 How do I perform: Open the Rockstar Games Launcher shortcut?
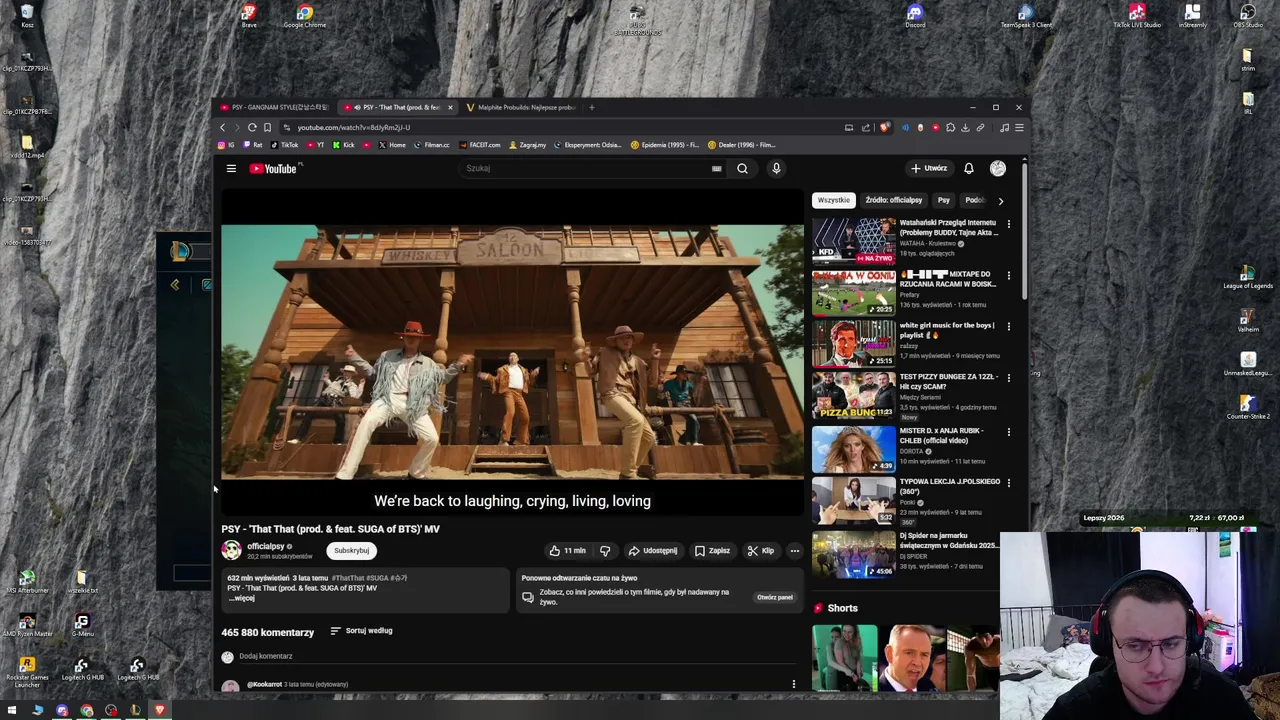[x=27, y=672]
